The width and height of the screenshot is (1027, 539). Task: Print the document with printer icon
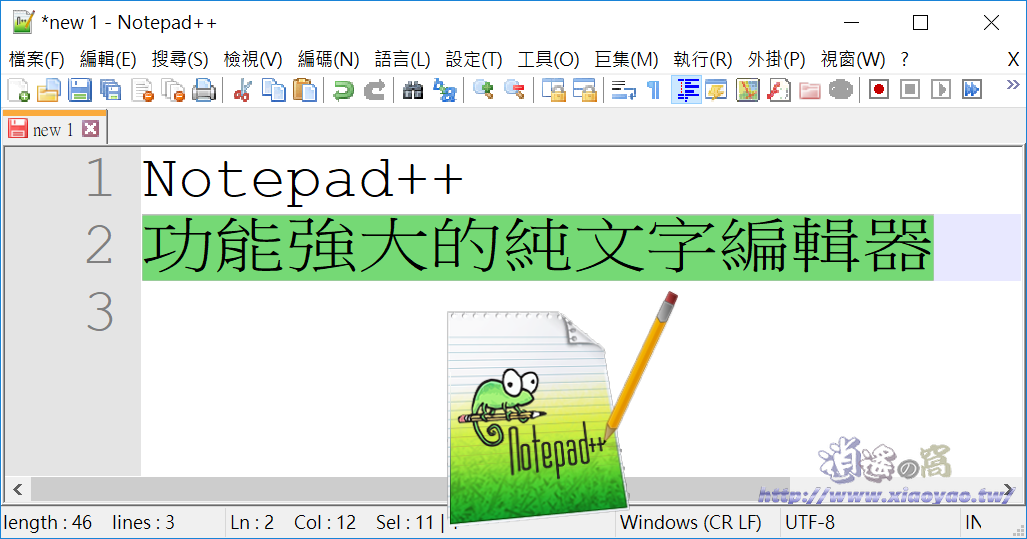click(x=204, y=90)
